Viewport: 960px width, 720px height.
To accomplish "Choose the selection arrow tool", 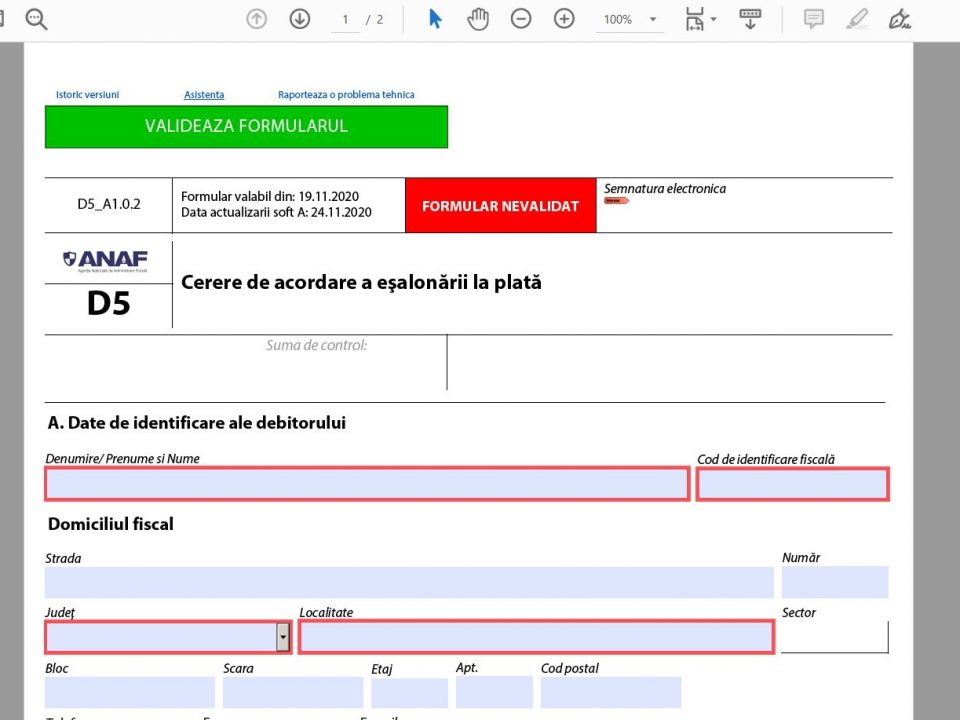I will (435, 19).
